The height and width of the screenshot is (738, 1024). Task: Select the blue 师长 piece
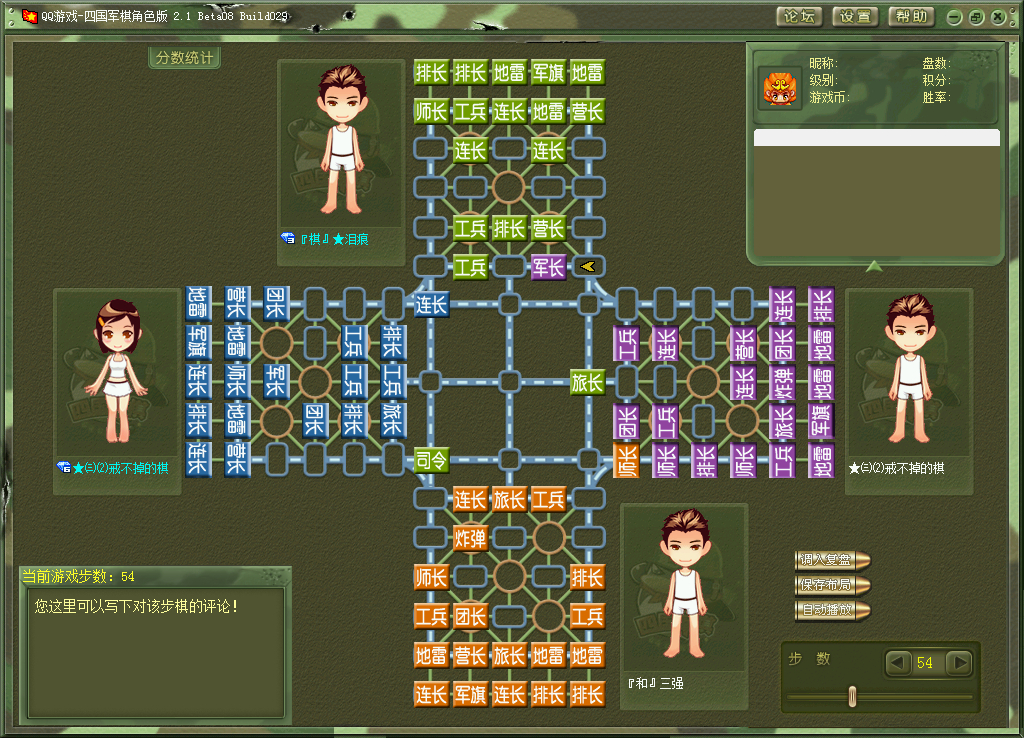[x=236, y=381]
